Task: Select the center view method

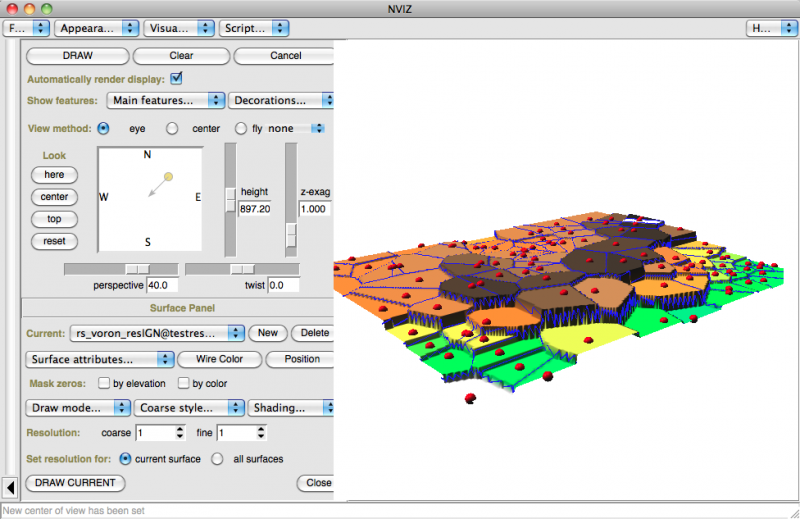Action: [x=172, y=129]
